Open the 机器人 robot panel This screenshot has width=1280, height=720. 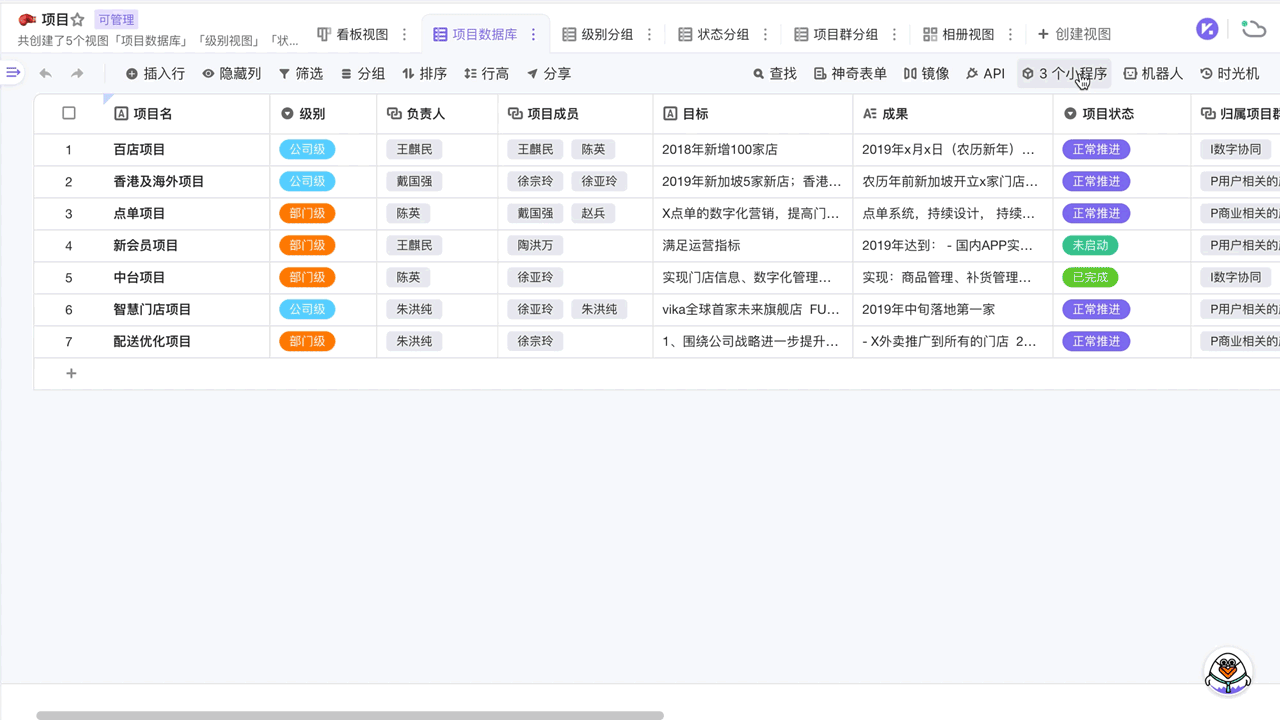click(1152, 74)
